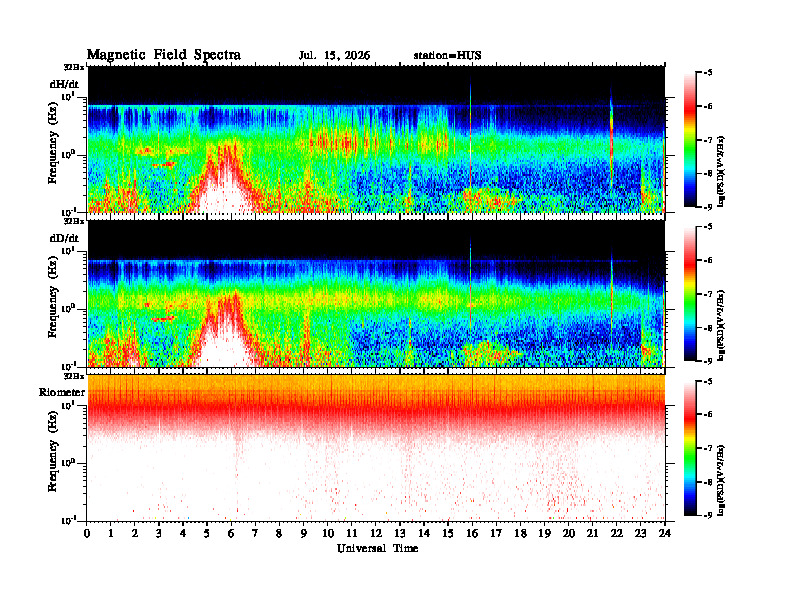Image resolution: width=792 pixels, height=612 pixels.
Task: Click the color bar beside the dH/dt panel
Action: [x=690, y=140]
